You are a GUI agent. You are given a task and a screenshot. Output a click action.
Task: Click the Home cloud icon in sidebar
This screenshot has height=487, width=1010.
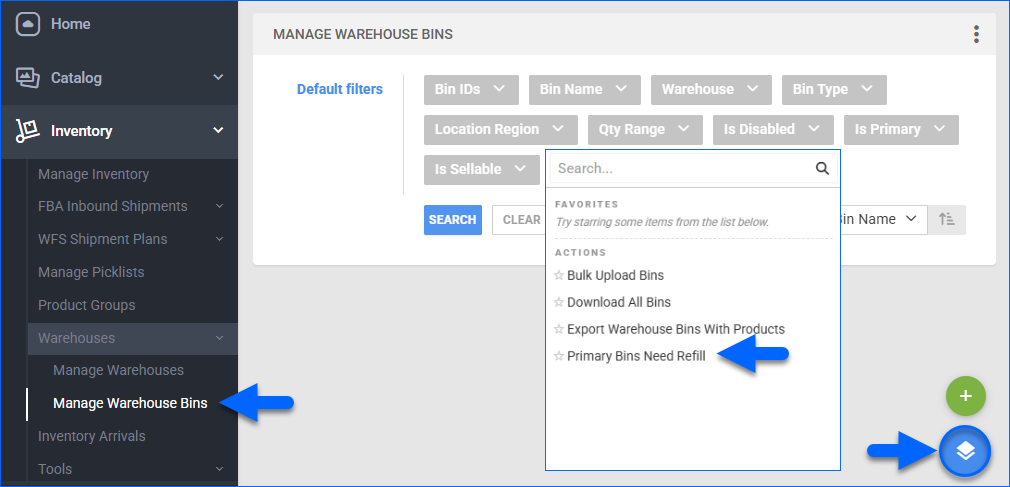click(x=27, y=24)
